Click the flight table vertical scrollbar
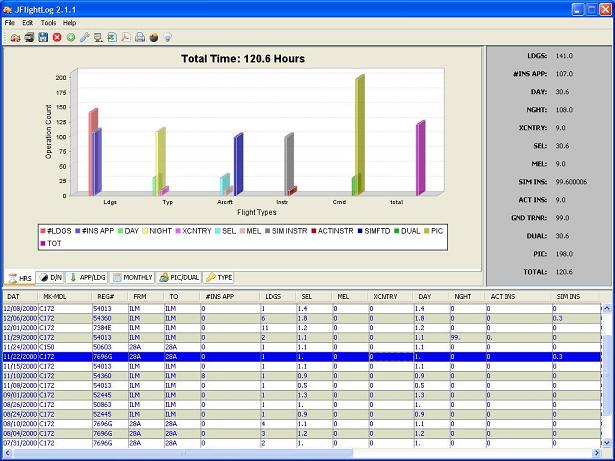This screenshot has height=461, width=615. [x=605, y=380]
